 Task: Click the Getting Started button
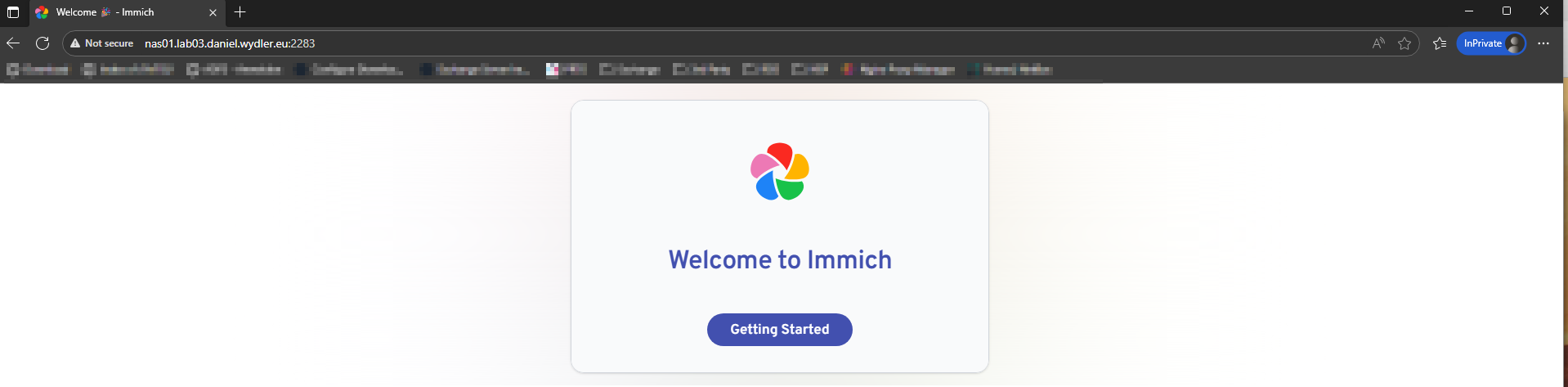(779, 330)
